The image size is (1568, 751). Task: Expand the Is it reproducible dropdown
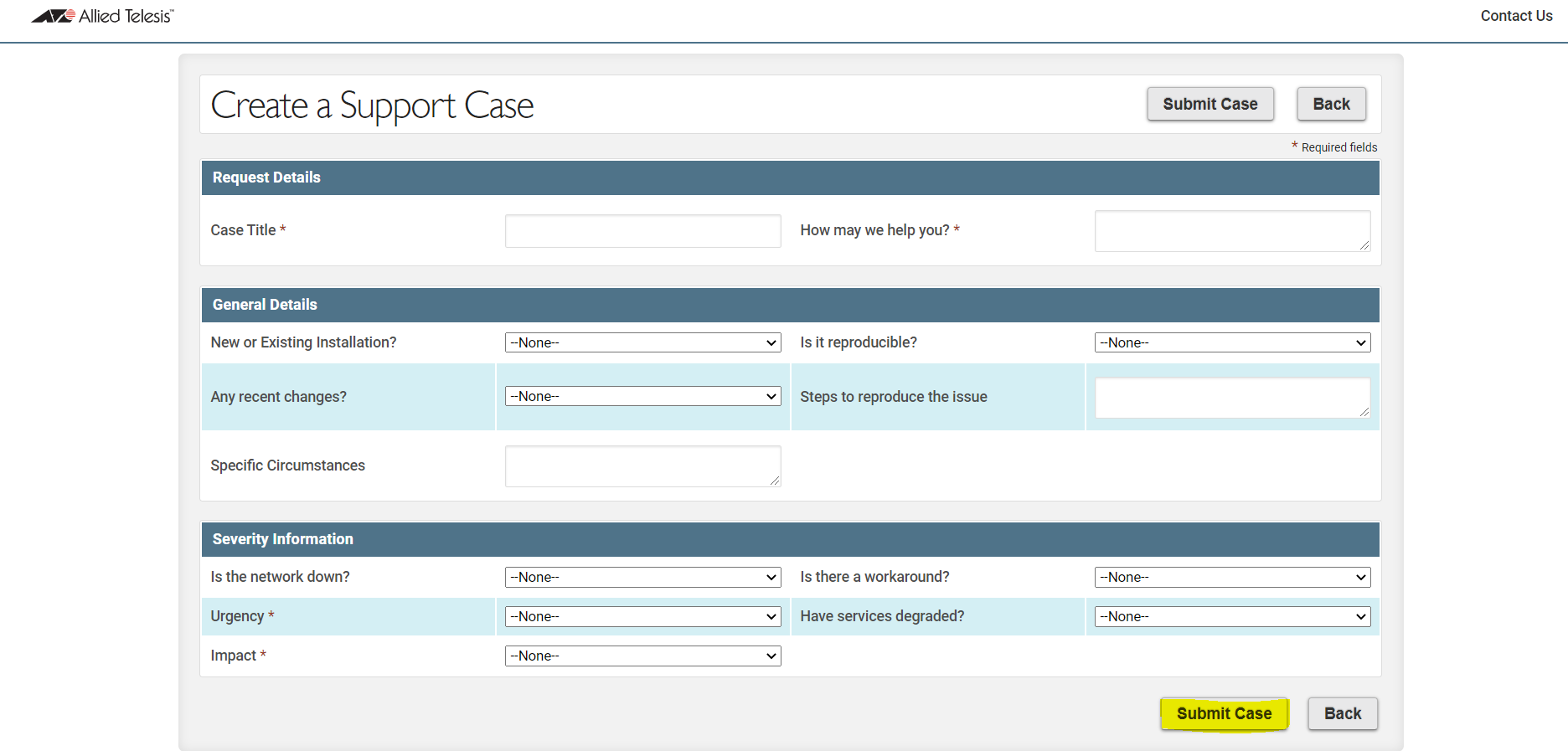[1232, 342]
